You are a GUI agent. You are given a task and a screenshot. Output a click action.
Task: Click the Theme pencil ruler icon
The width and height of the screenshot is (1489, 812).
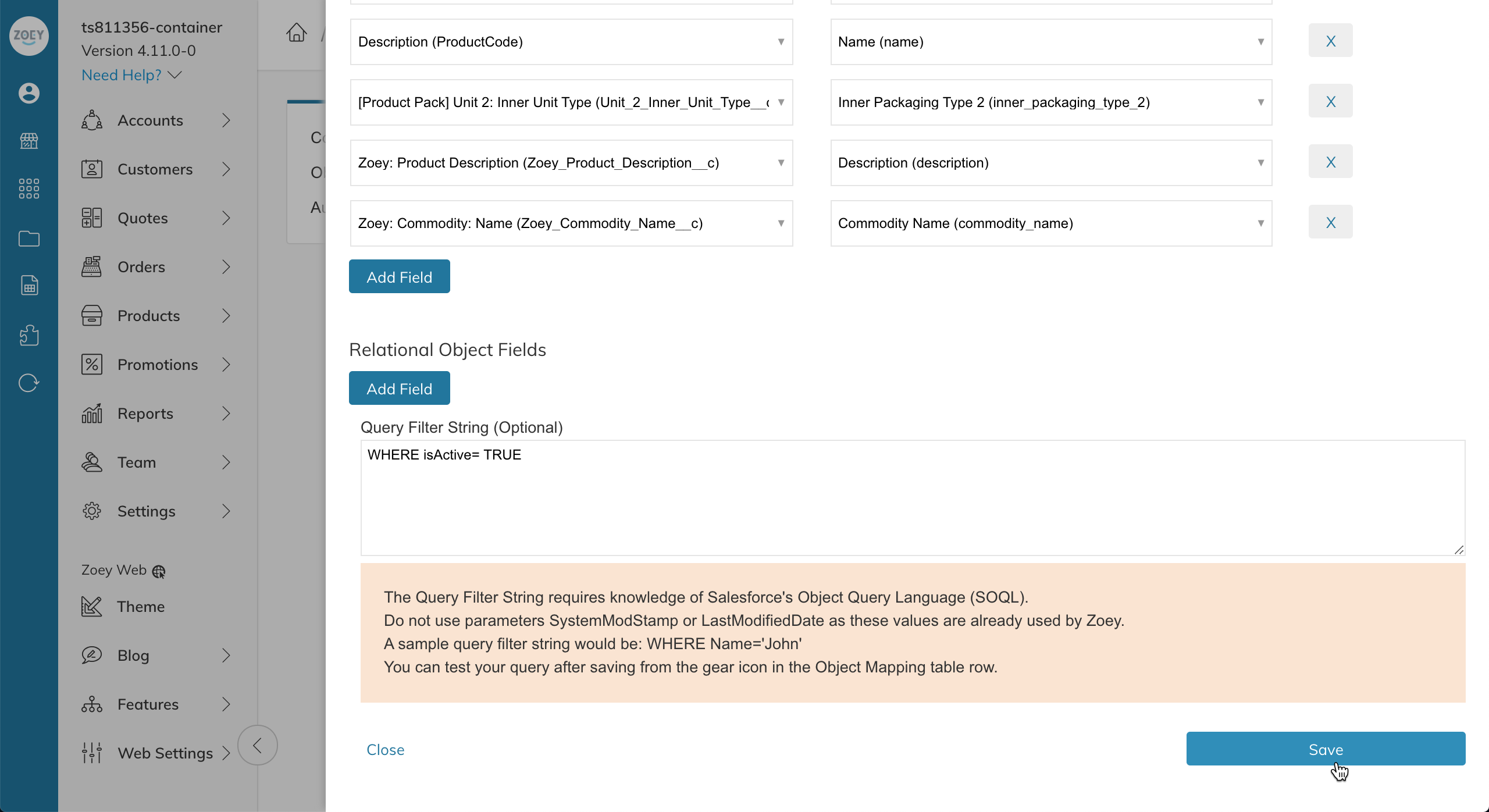[x=91, y=607]
